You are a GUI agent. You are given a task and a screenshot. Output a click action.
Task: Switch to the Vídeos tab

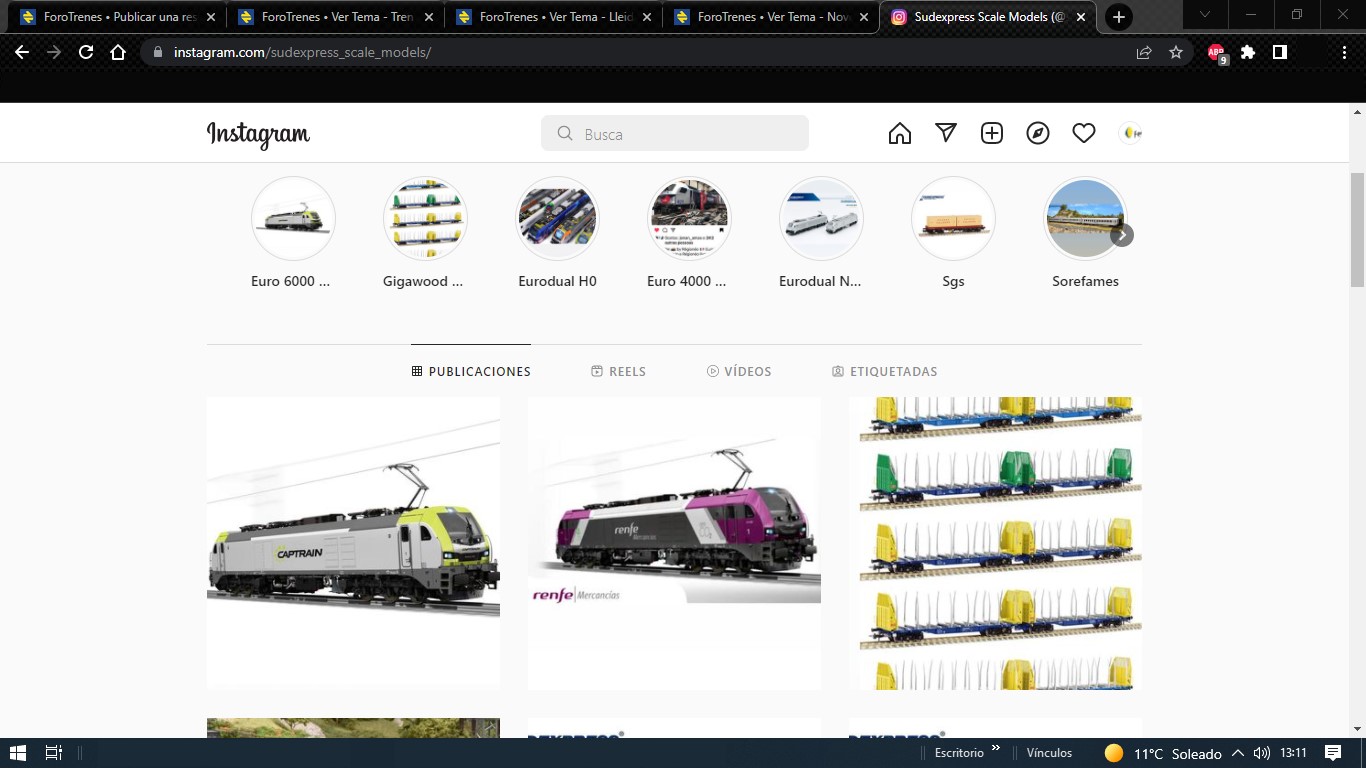click(739, 371)
